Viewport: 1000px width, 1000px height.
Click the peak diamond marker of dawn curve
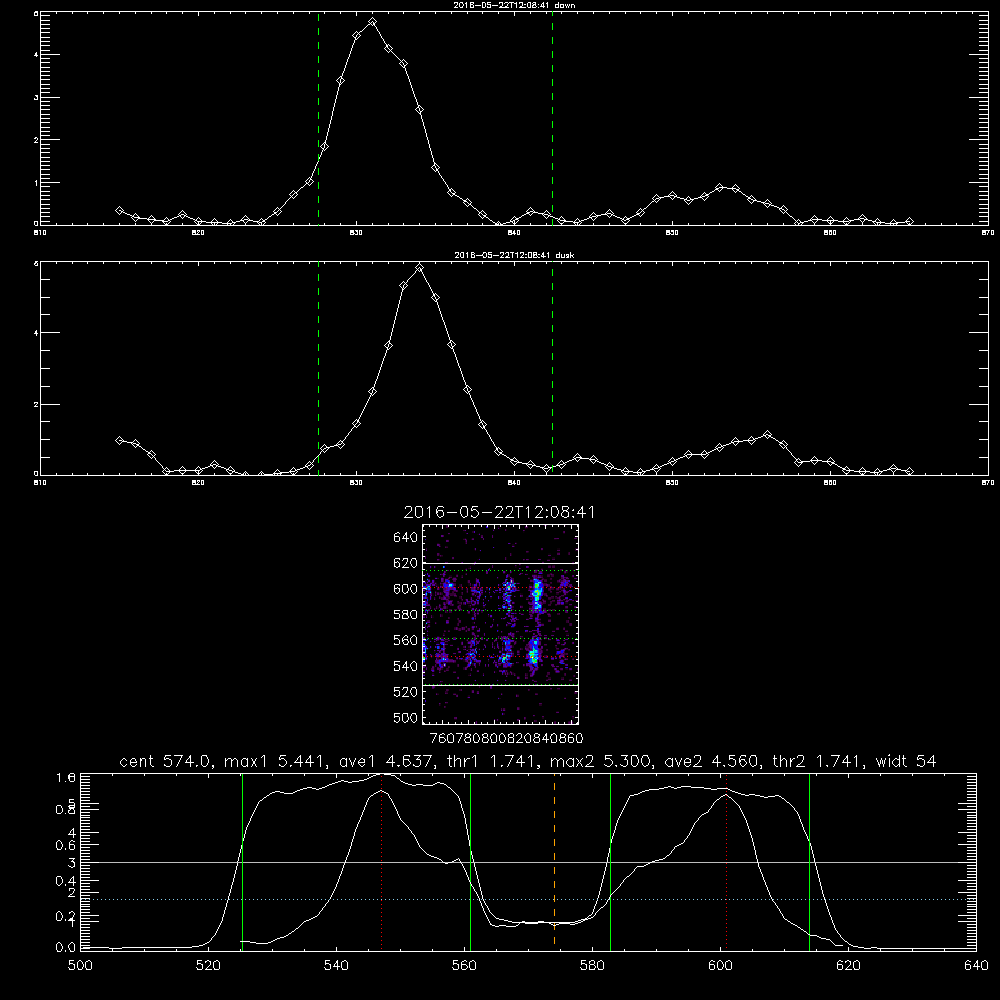[372, 22]
